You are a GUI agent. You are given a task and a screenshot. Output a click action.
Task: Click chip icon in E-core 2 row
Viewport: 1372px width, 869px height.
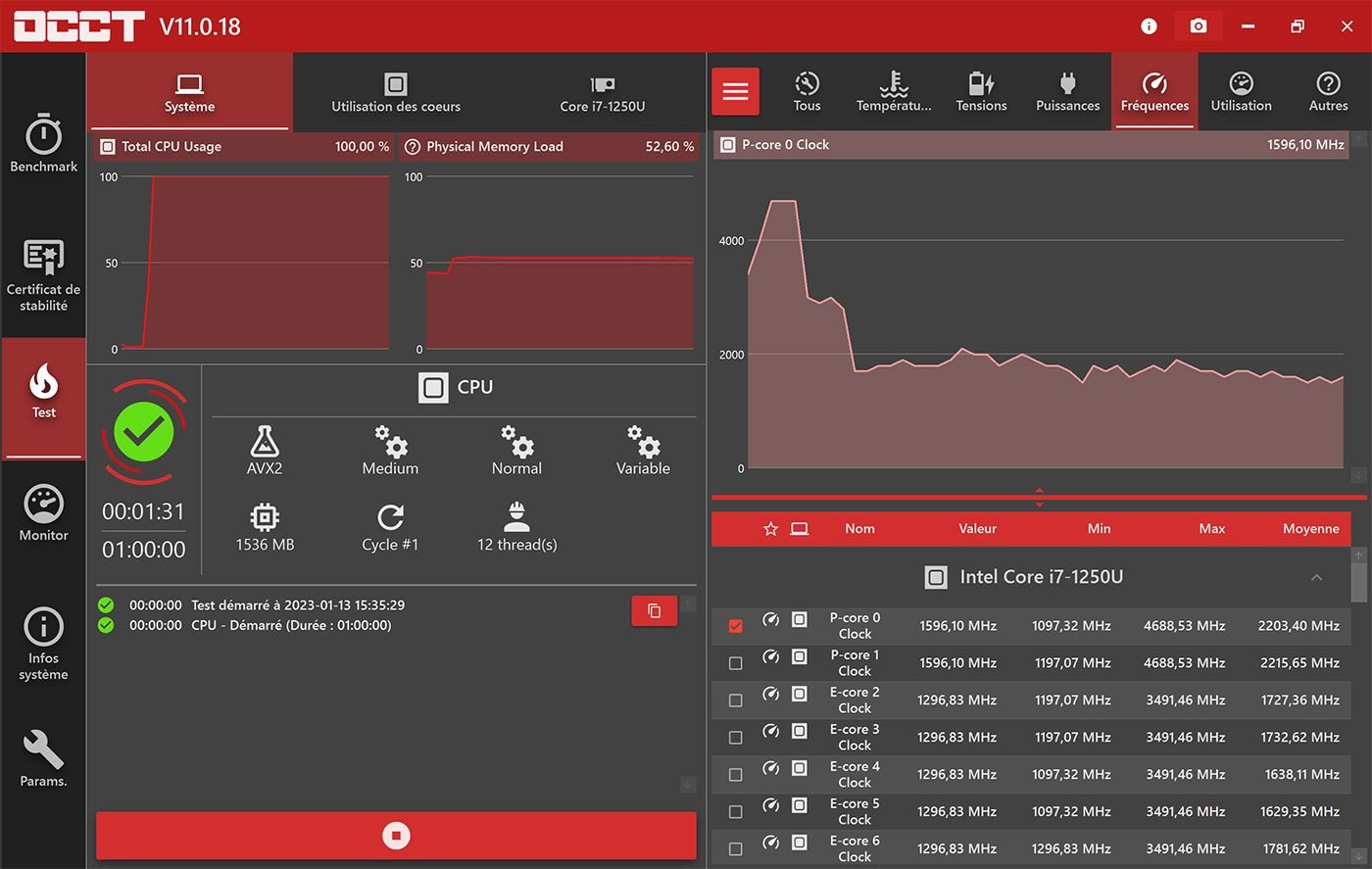coord(800,694)
